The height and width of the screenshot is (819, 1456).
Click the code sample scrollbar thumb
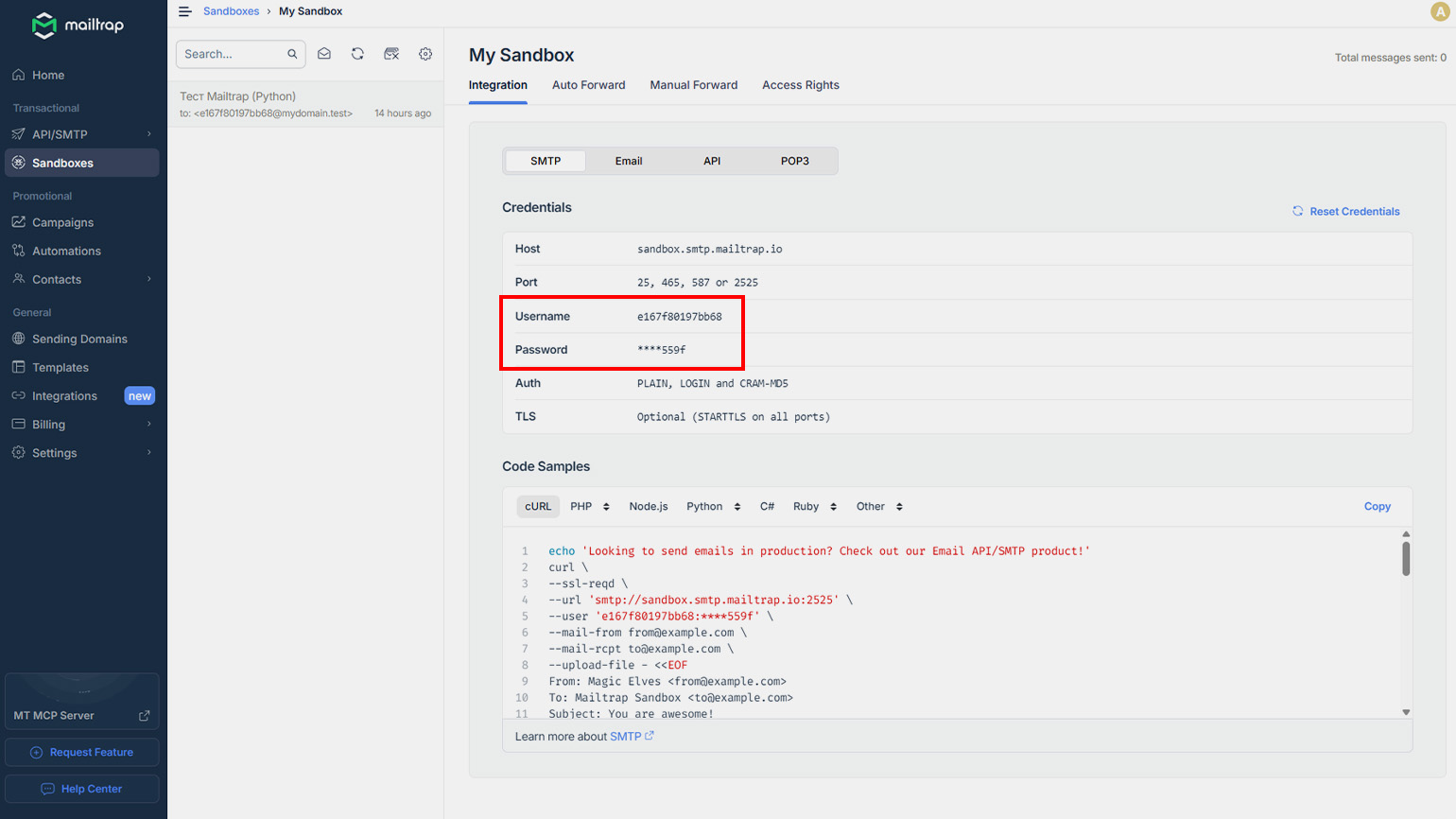pos(1406,558)
